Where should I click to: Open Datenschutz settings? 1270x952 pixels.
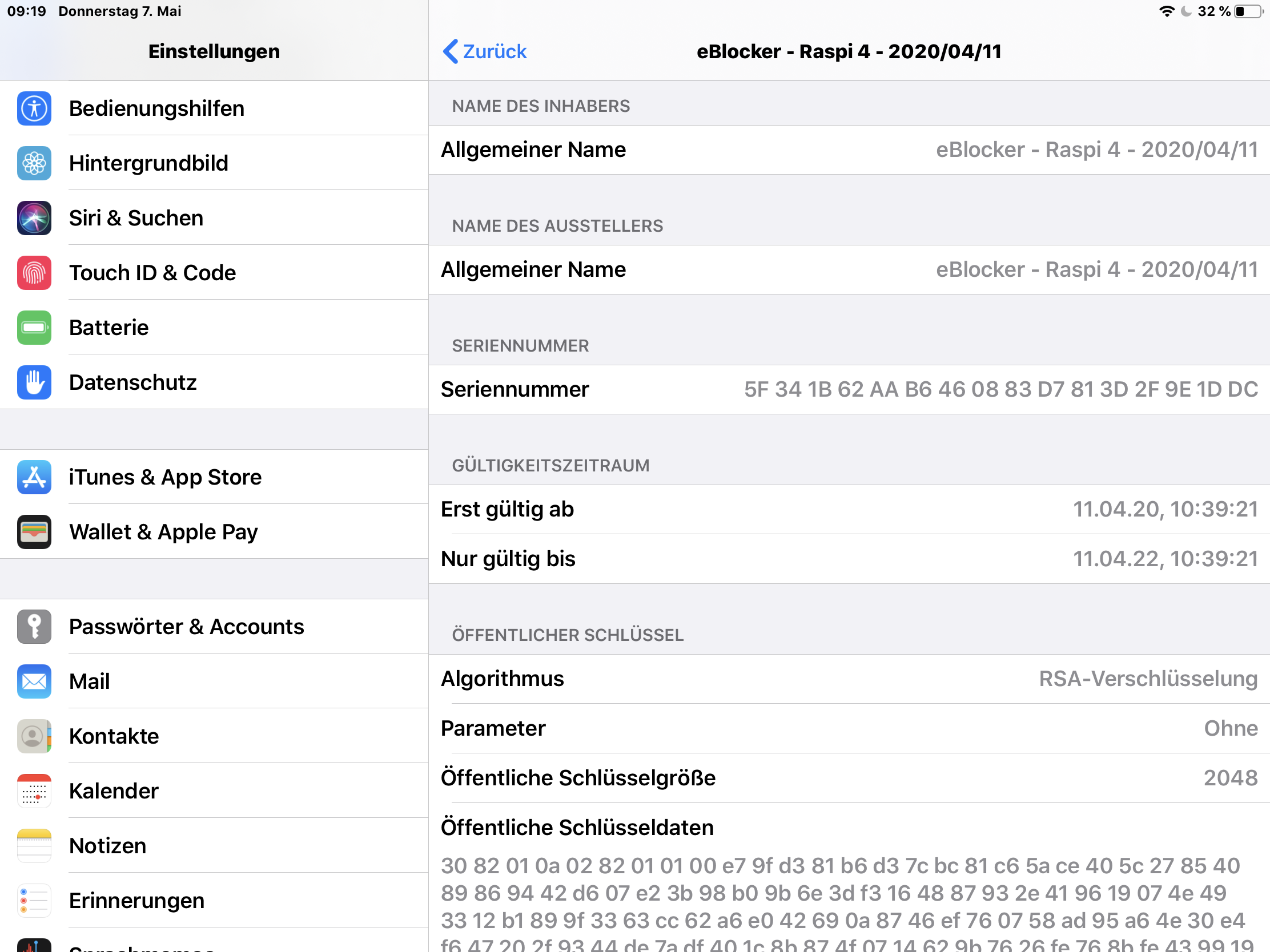click(x=214, y=382)
